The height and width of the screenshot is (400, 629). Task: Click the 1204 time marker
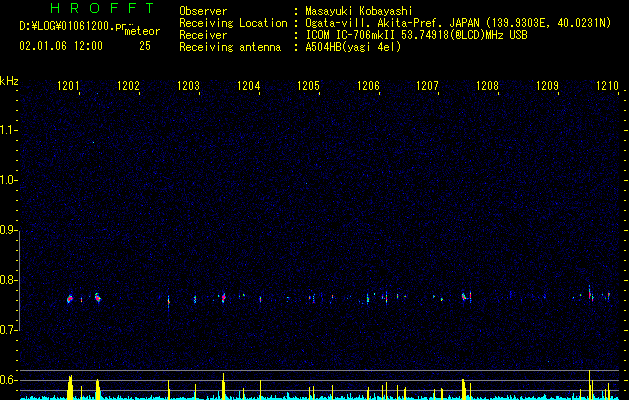pos(248,85)
